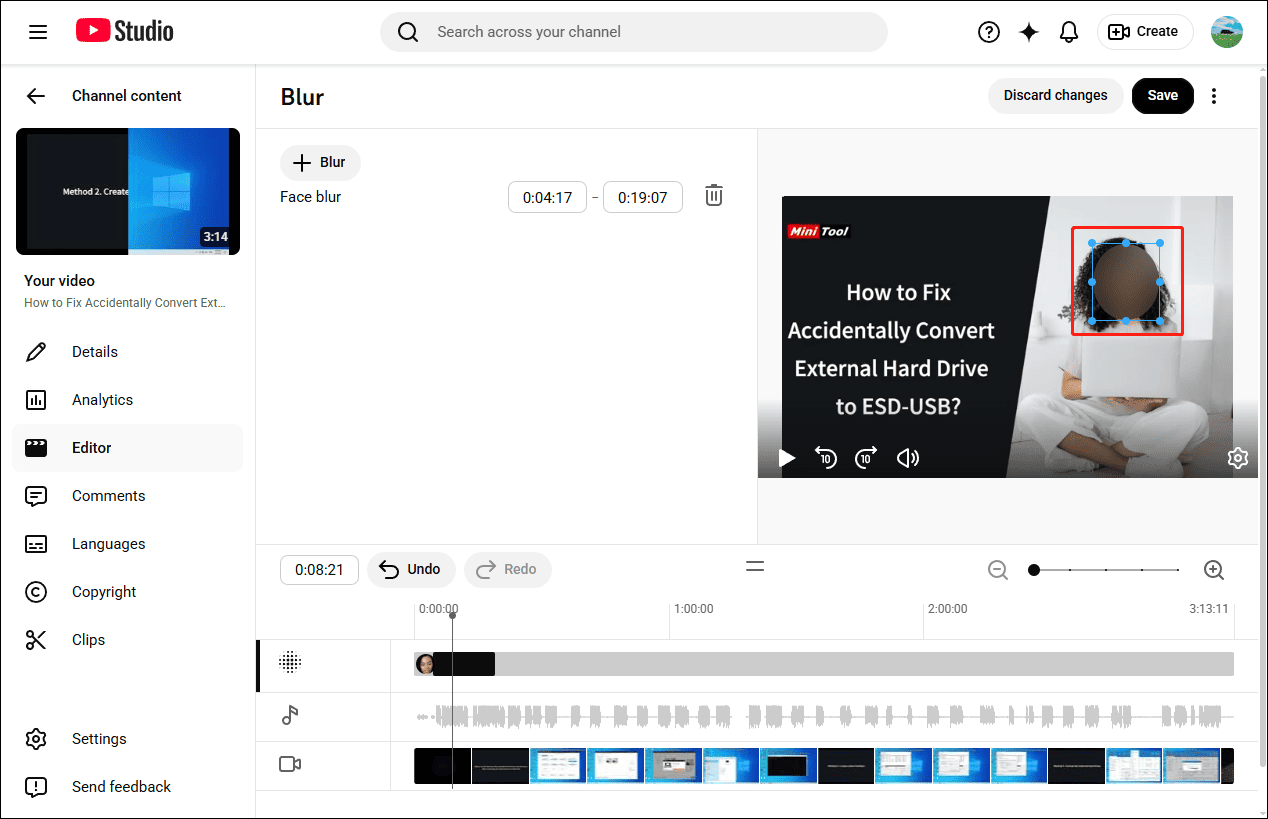Open the Analytics panel icon
Image resolution: width=1268 pixels, height=819 pixels.
coord(36,399)
